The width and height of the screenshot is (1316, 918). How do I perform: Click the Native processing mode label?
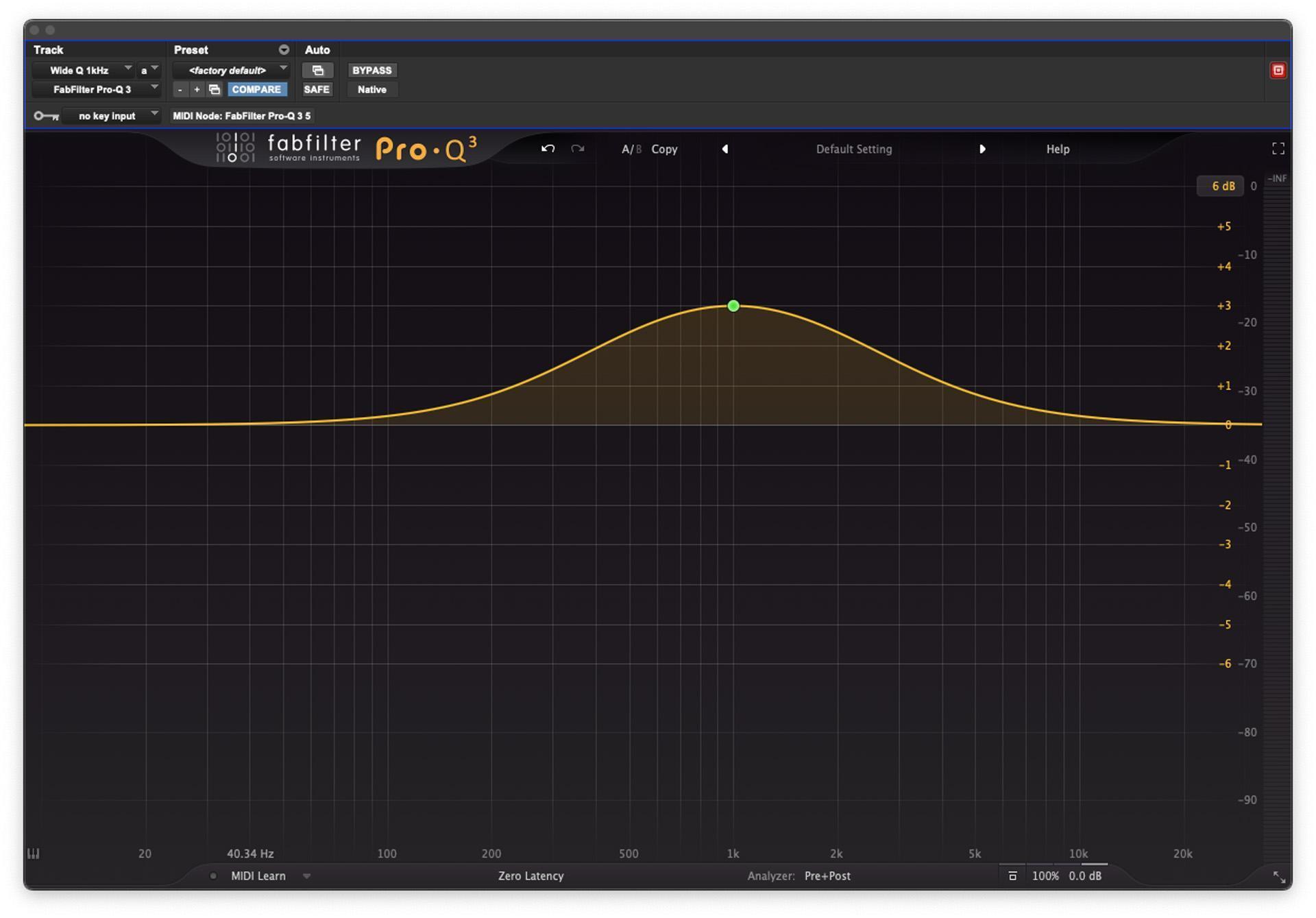click(371, 89)
